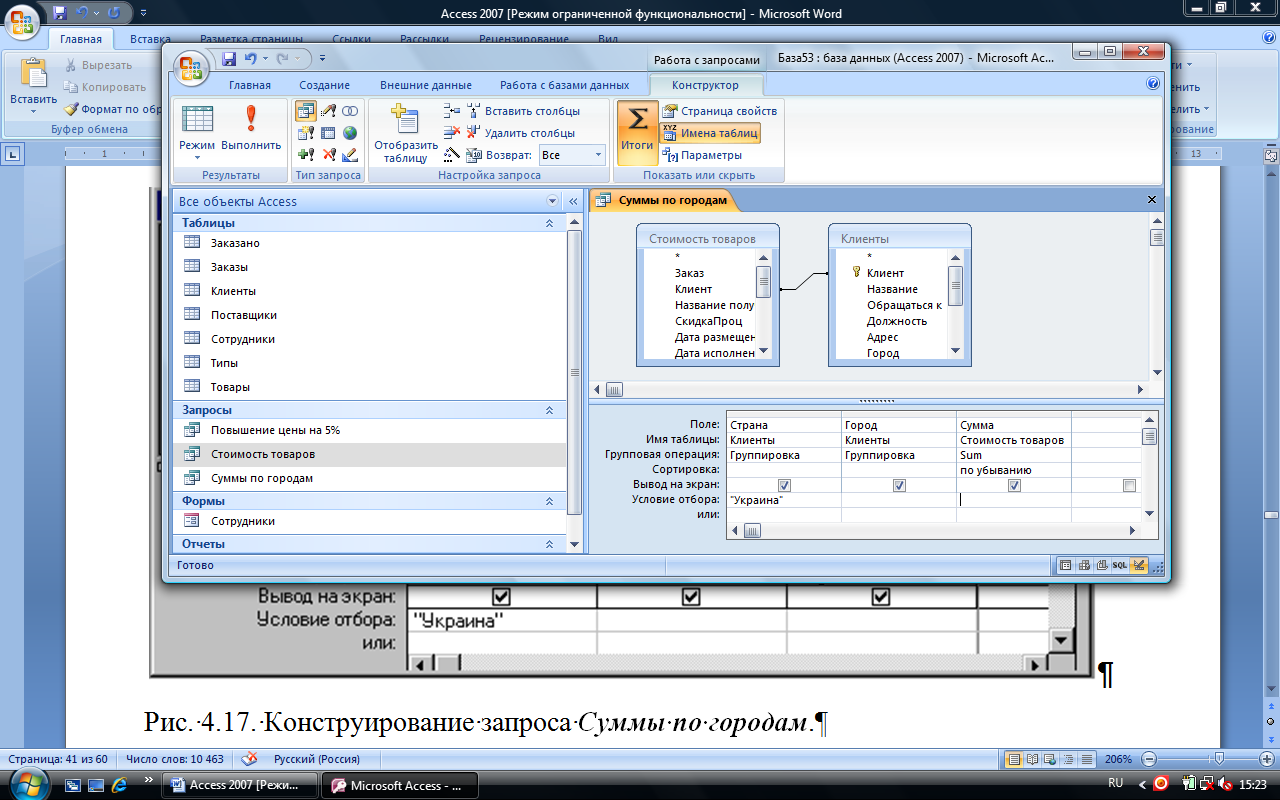Select Word full screen reading view icon
Viewport: 1280px width, 800px height.
(x=1033, y=759)
